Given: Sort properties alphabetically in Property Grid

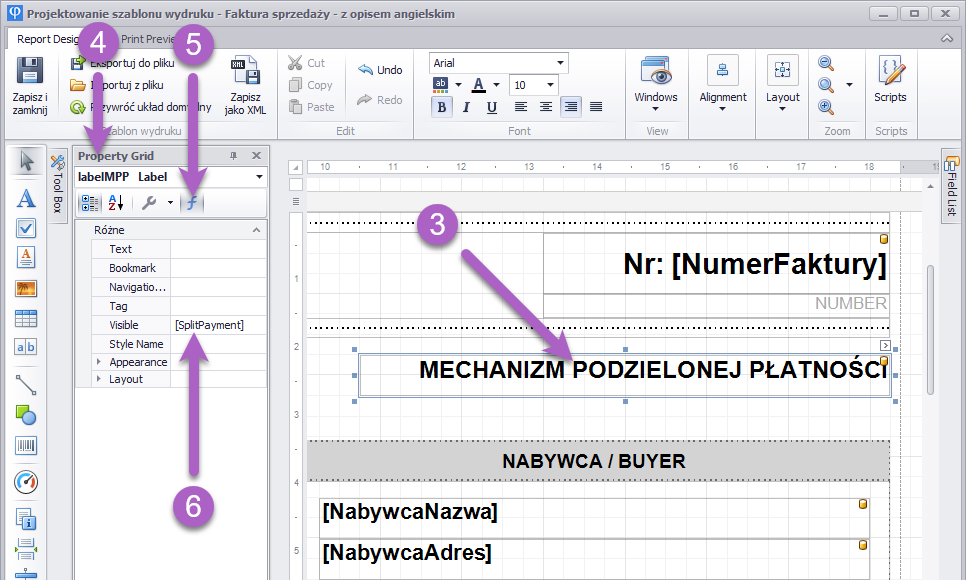Looking at the screenshot, I should 115,203.
